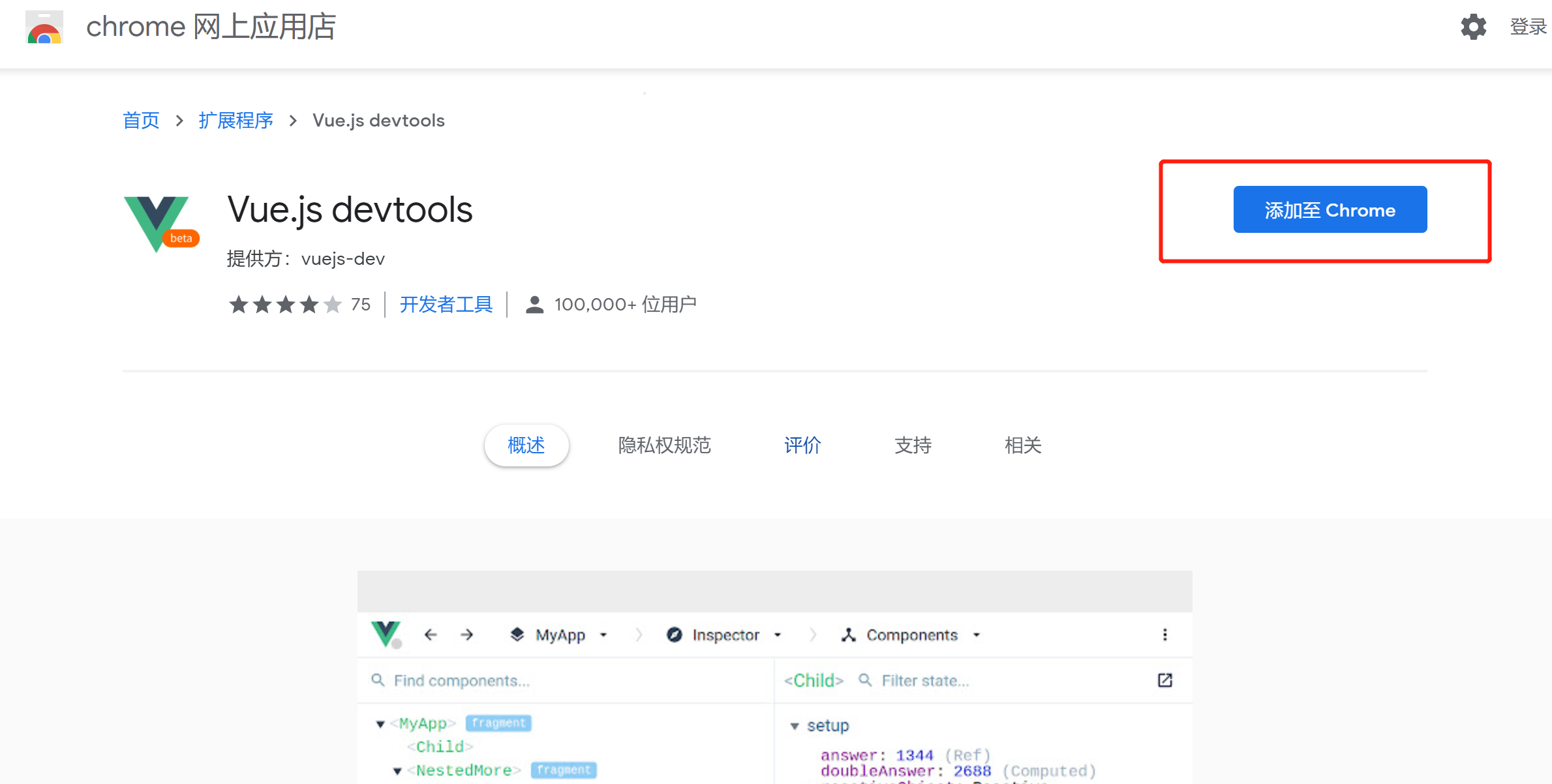Click the 开发者工具 category link
1552x784 pixels.
pyautogui.click(x=446, y=304)
